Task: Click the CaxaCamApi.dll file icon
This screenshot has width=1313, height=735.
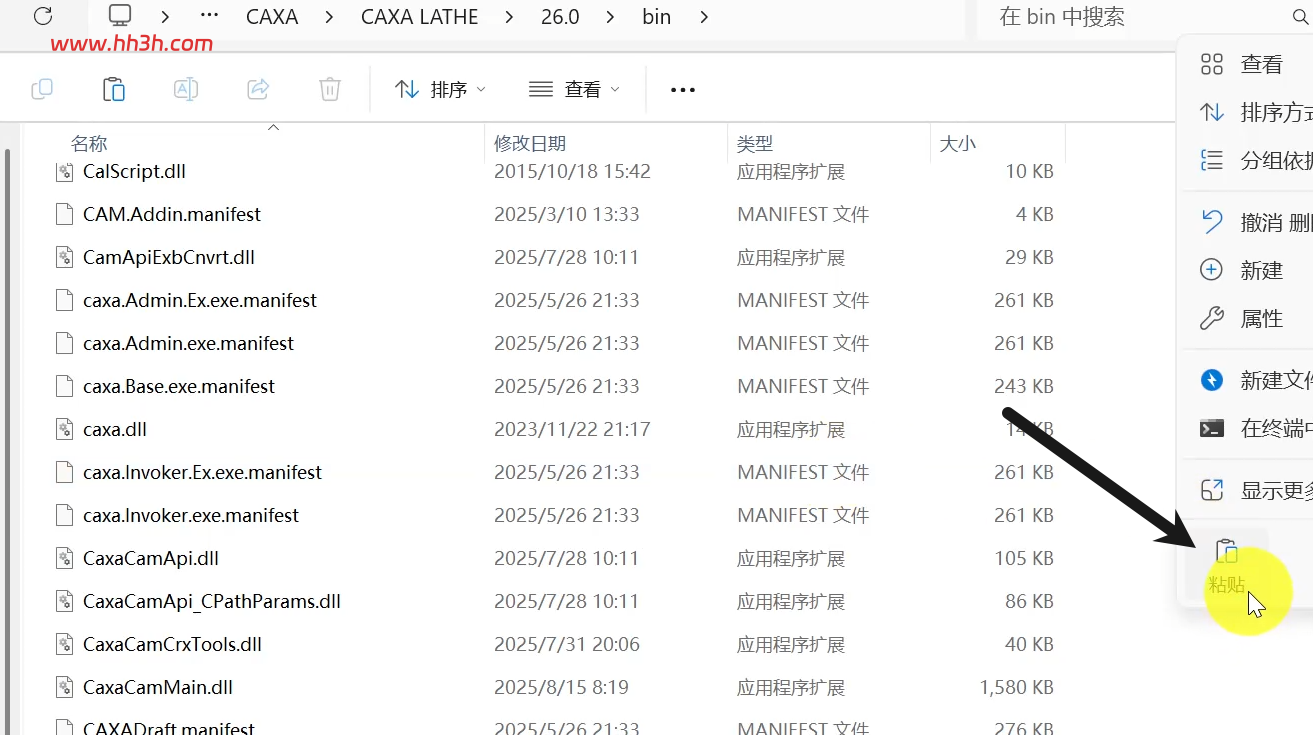Action: coord(65,558)
